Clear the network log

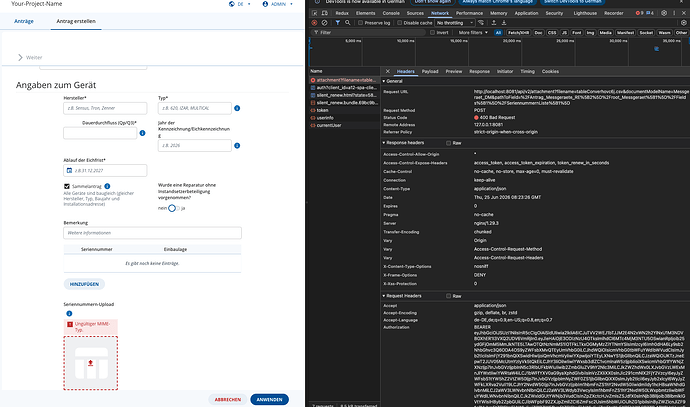(x=324, y=23)
